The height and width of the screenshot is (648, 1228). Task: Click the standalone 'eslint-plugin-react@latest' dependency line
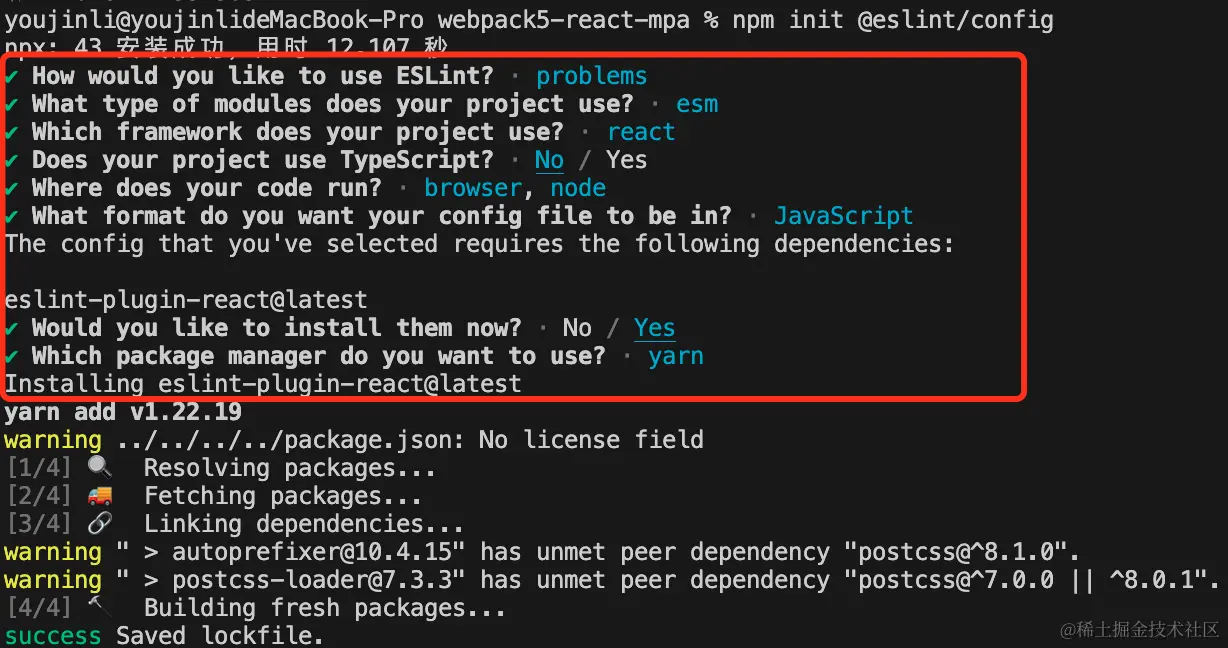[186, 300]
